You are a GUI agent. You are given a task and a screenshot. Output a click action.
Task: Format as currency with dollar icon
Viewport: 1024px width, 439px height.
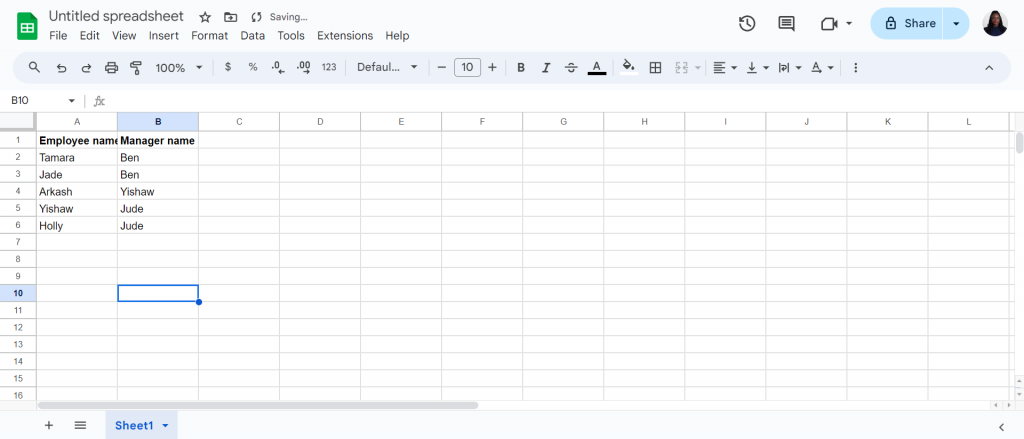[227, 67]
